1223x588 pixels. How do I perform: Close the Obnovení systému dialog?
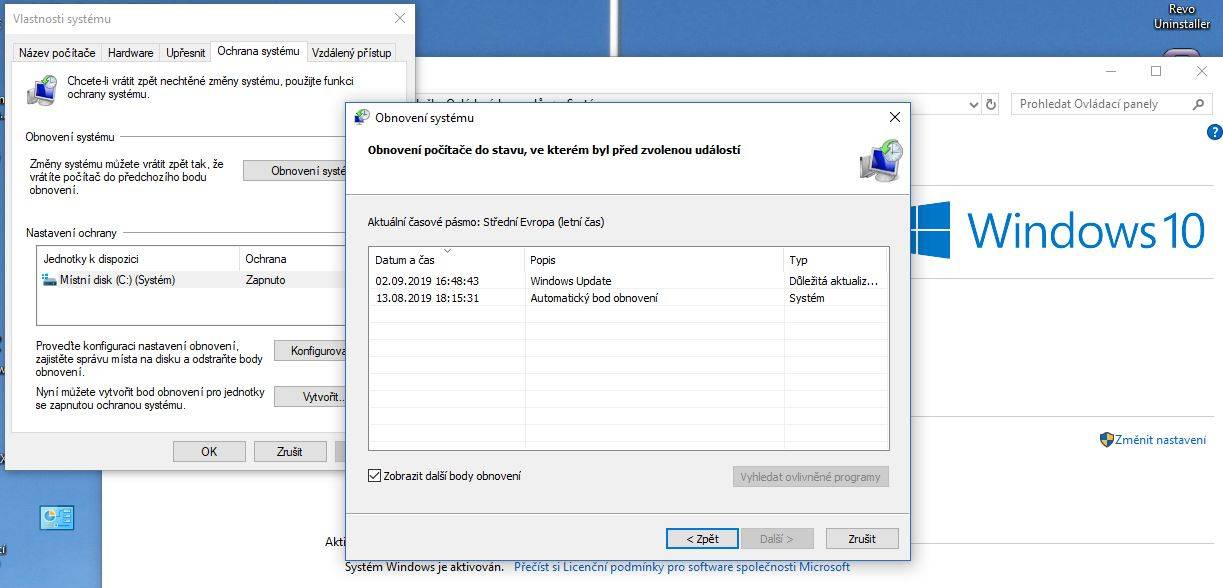pyautogui.click(x=895, y=117)
